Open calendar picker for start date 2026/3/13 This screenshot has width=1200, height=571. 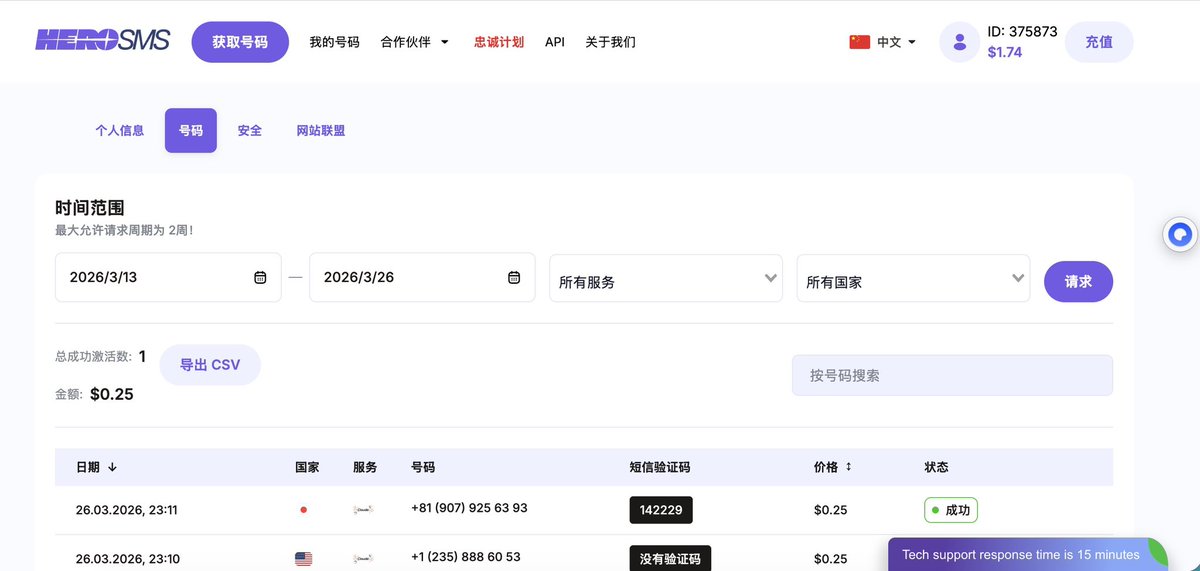tap(260, 277)
